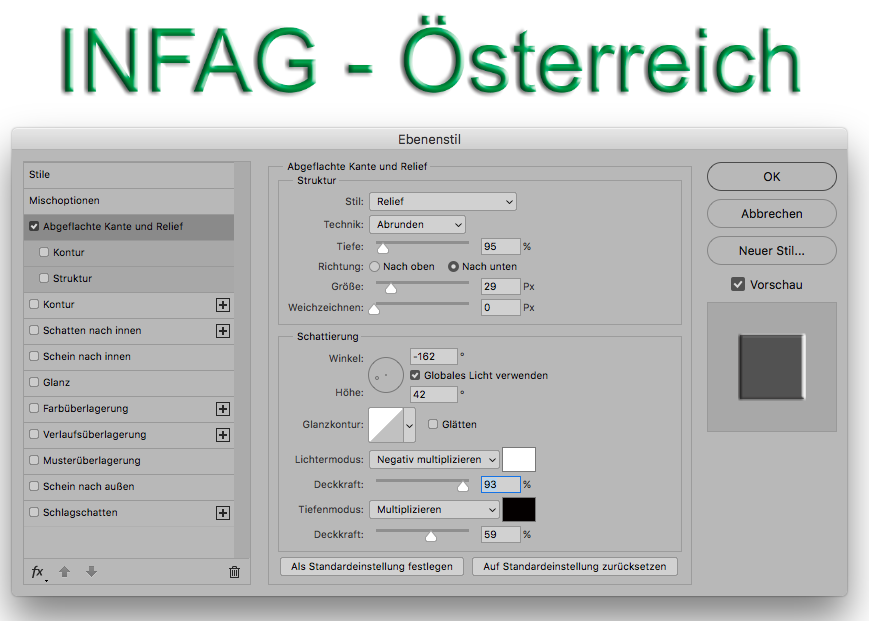Open the Stil dropdown showing Relief
This screenshot has width=869, height=621.
(x=443, y=202)
